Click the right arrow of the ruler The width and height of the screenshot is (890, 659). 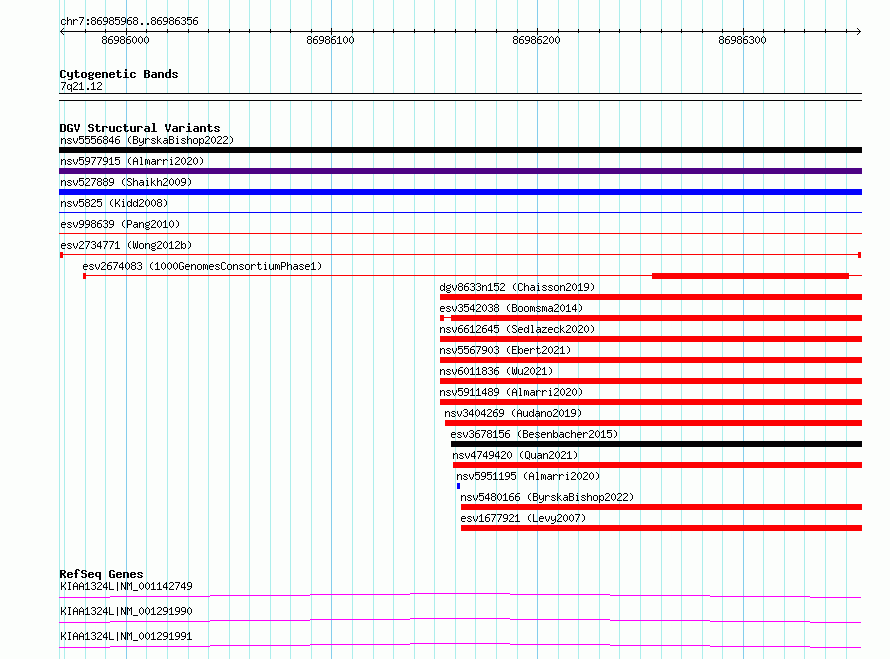858,31
